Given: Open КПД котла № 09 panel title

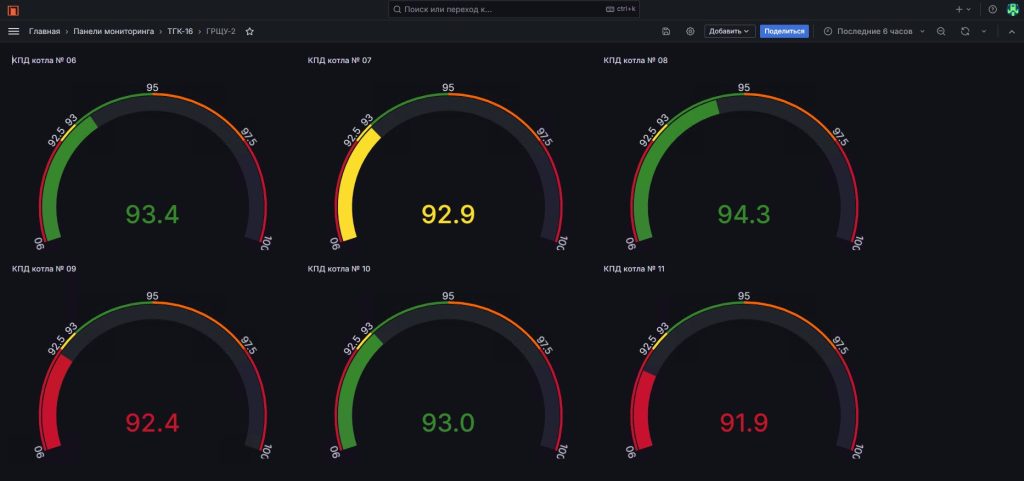Looking at the screenshot, I should tap(44, 269).
